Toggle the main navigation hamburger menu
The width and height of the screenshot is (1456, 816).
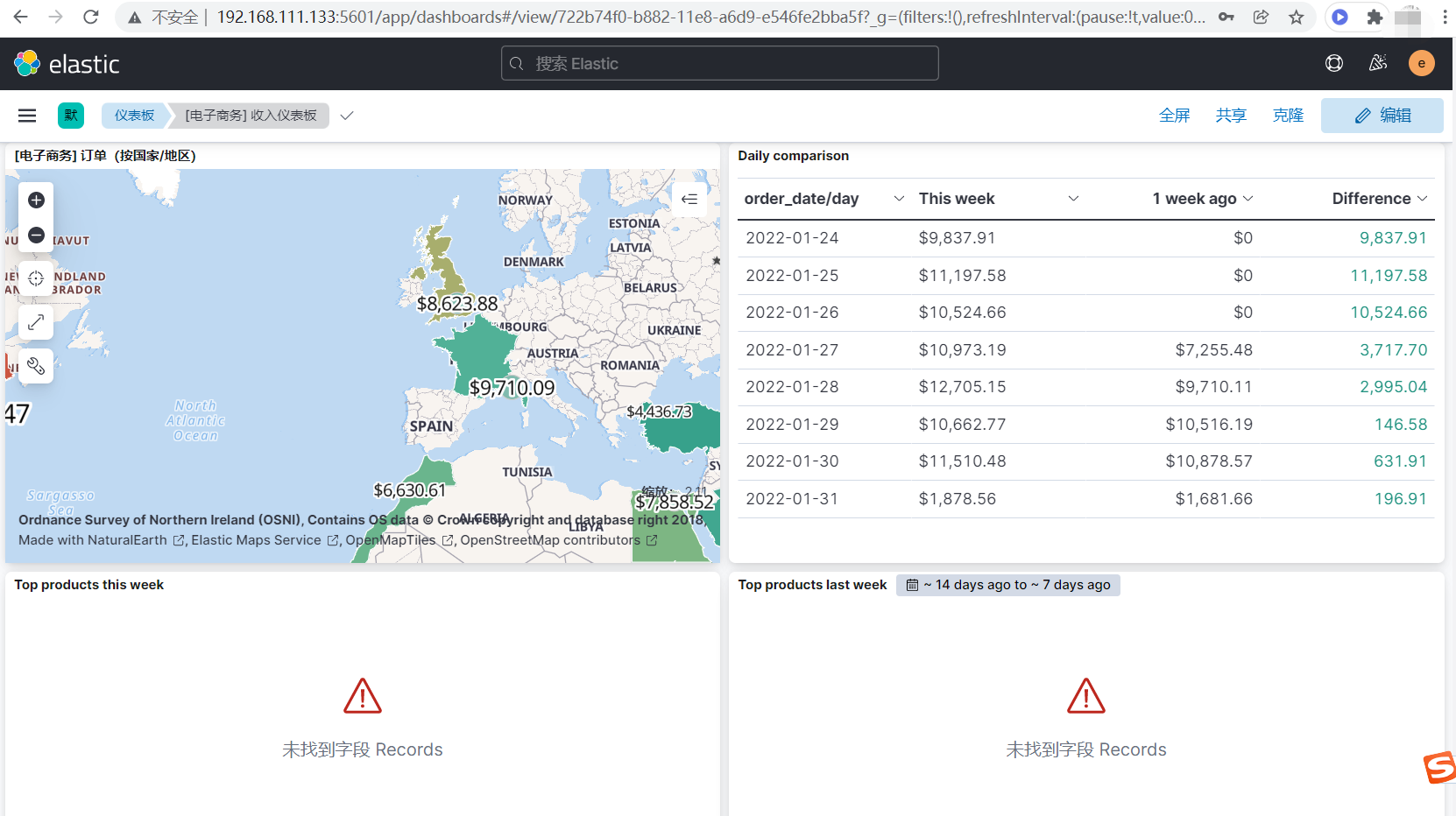[27, 116]
